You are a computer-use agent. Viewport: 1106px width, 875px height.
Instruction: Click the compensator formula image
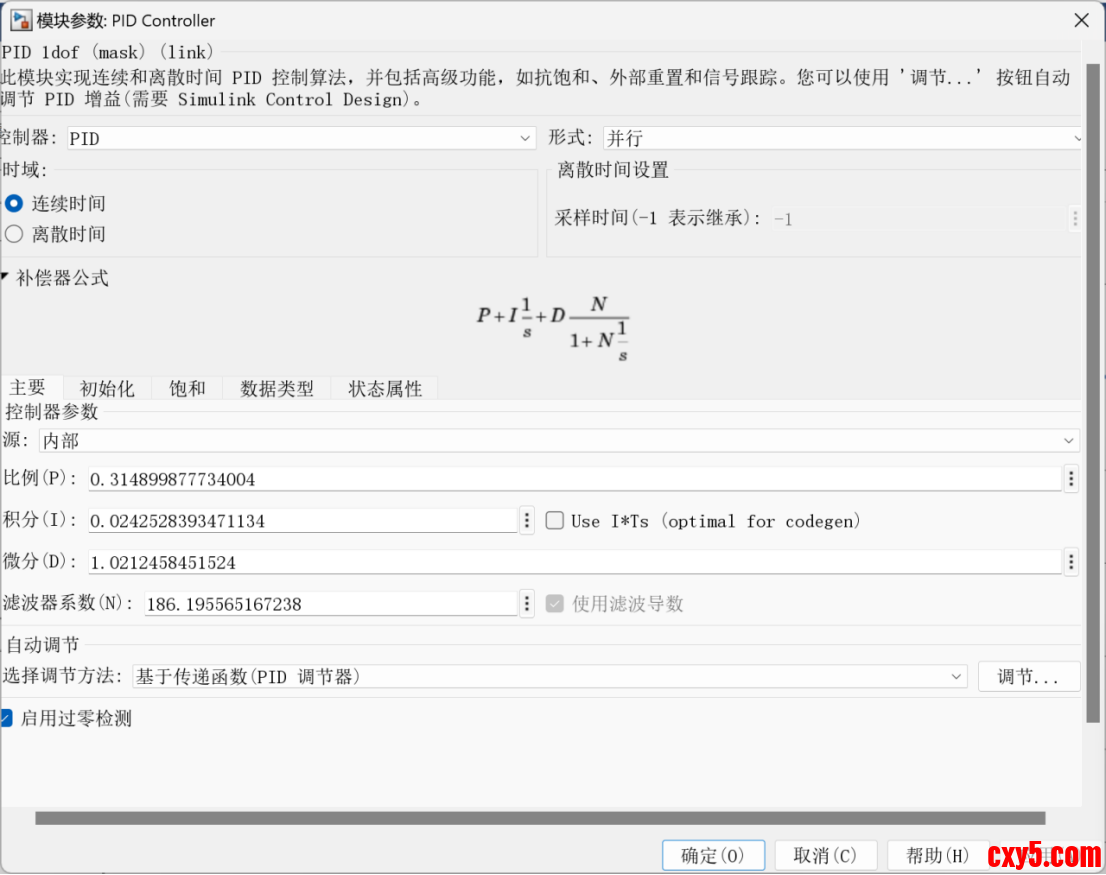point(552,328)
